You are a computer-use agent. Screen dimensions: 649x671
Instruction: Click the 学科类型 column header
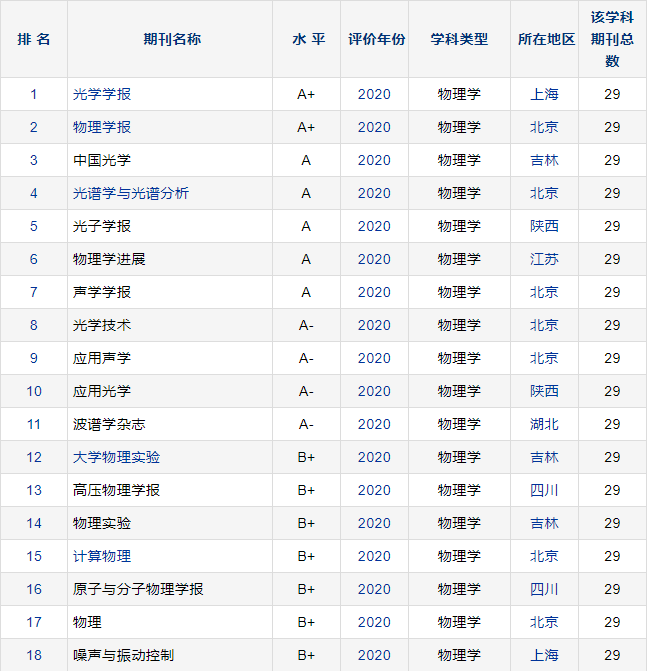pos(459,39)
